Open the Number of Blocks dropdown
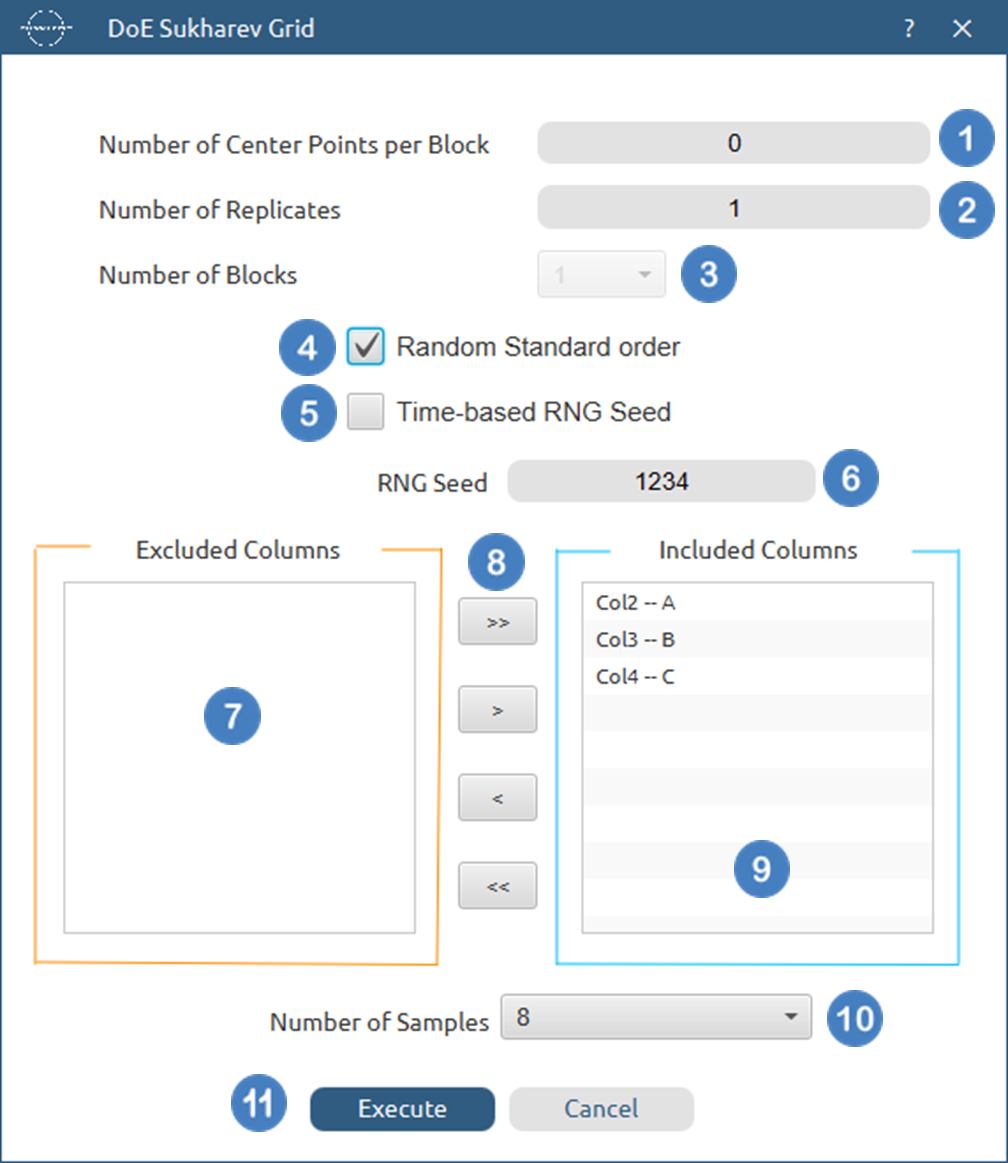 [602, 274]
